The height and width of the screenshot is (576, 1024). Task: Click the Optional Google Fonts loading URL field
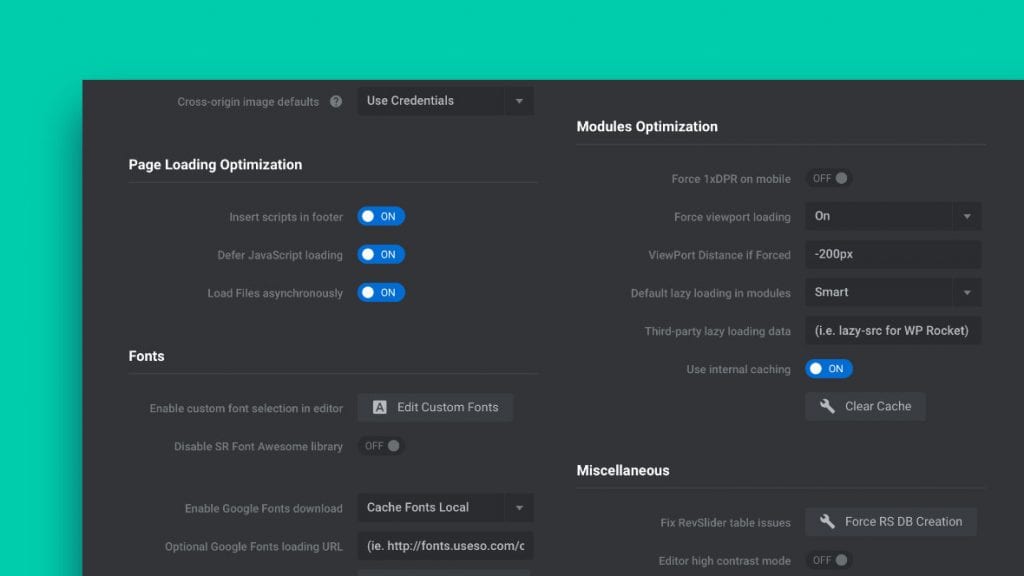point(445,546)
